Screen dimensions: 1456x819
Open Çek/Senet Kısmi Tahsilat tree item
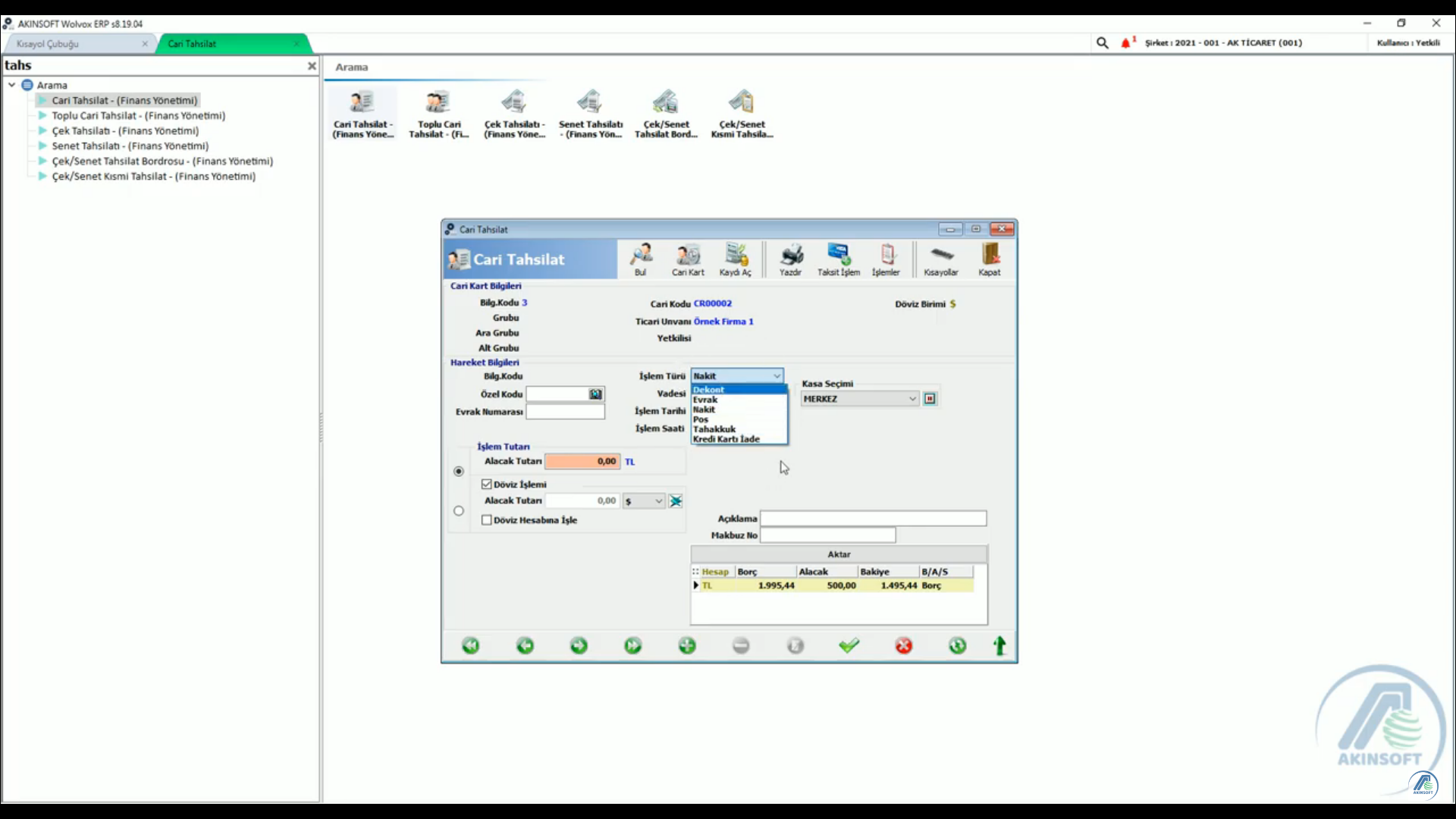point(153,176)
